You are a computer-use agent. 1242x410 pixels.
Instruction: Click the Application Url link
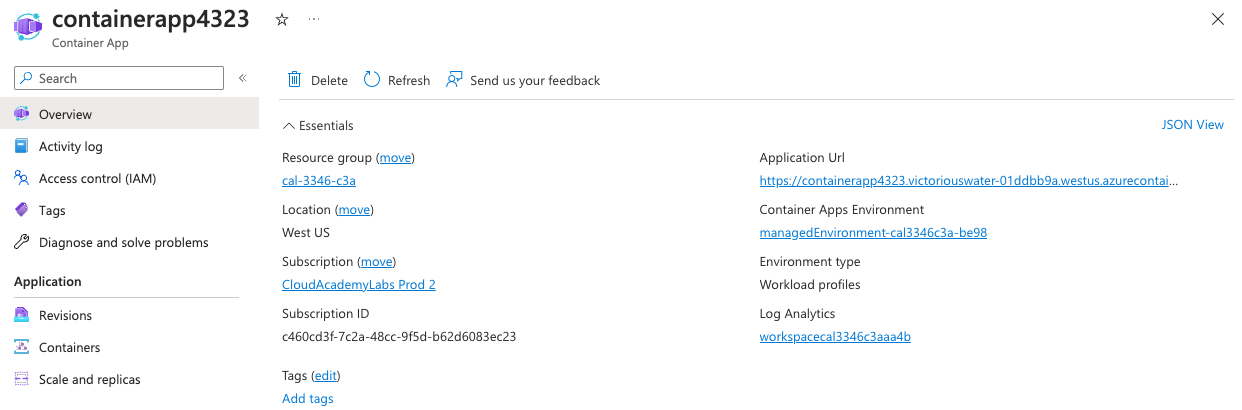[x=968, y=181]
